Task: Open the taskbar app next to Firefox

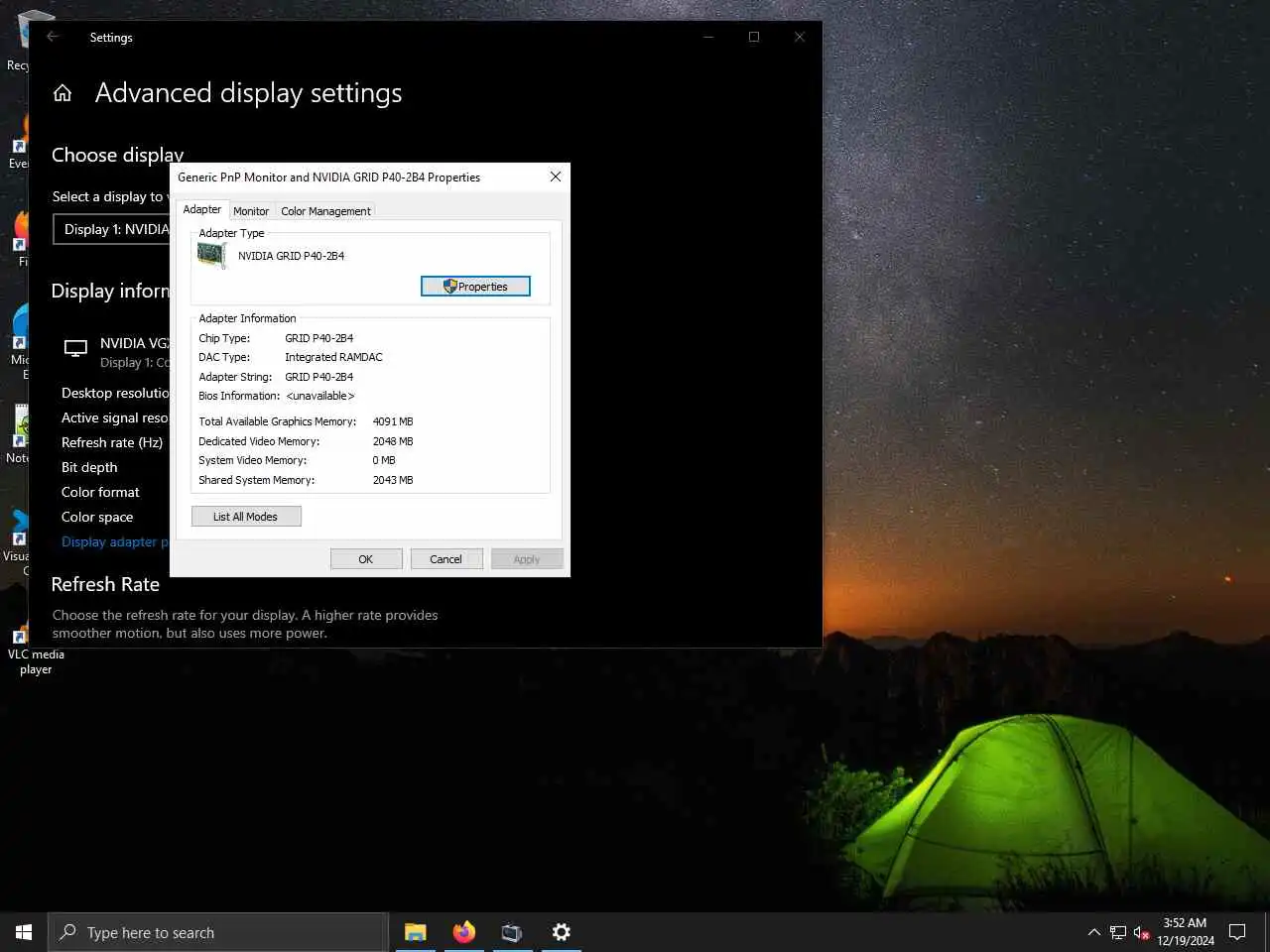Action: 512,932
